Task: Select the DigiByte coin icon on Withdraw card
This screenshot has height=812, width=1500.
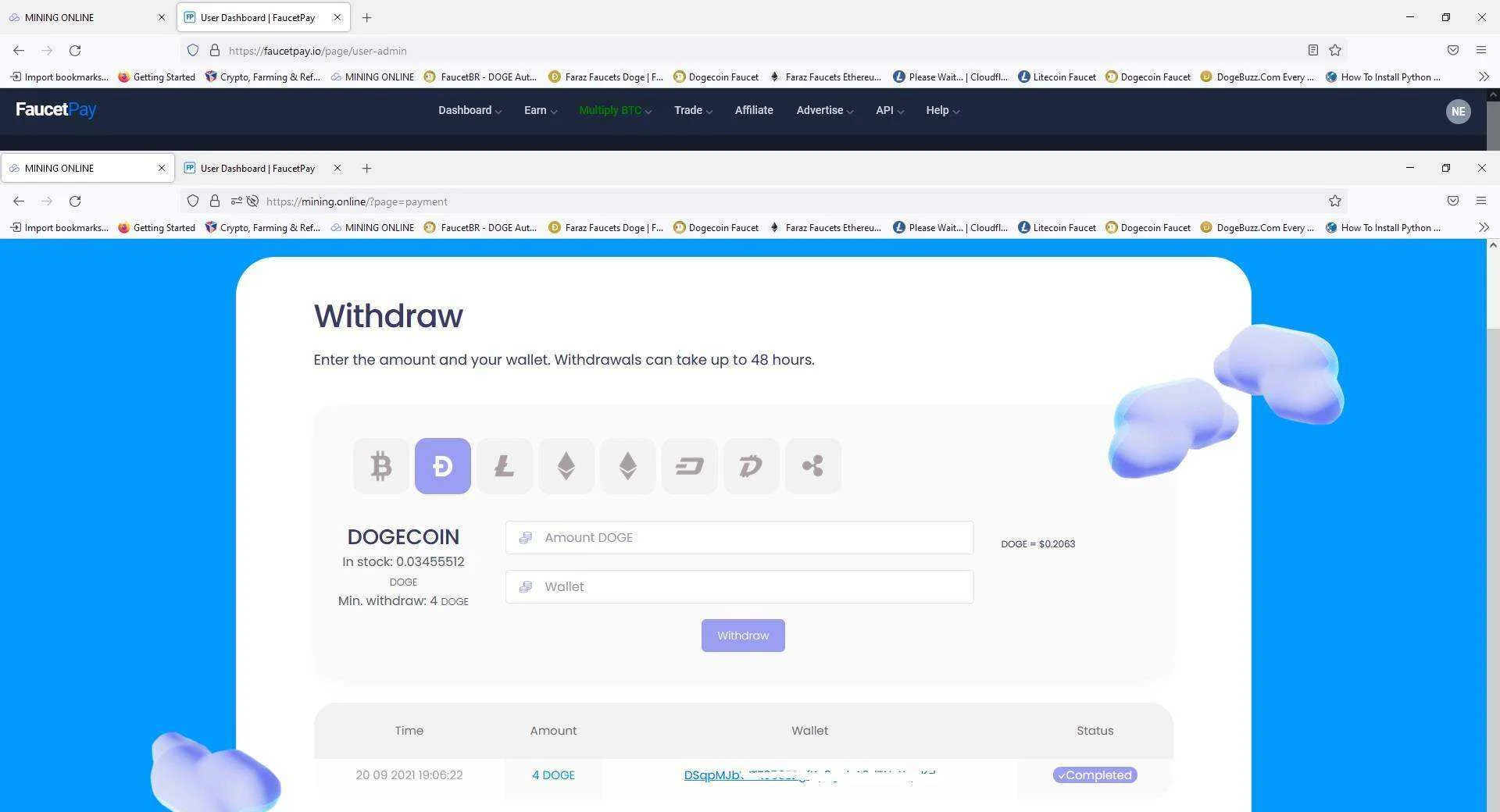Action: [751, 466]
